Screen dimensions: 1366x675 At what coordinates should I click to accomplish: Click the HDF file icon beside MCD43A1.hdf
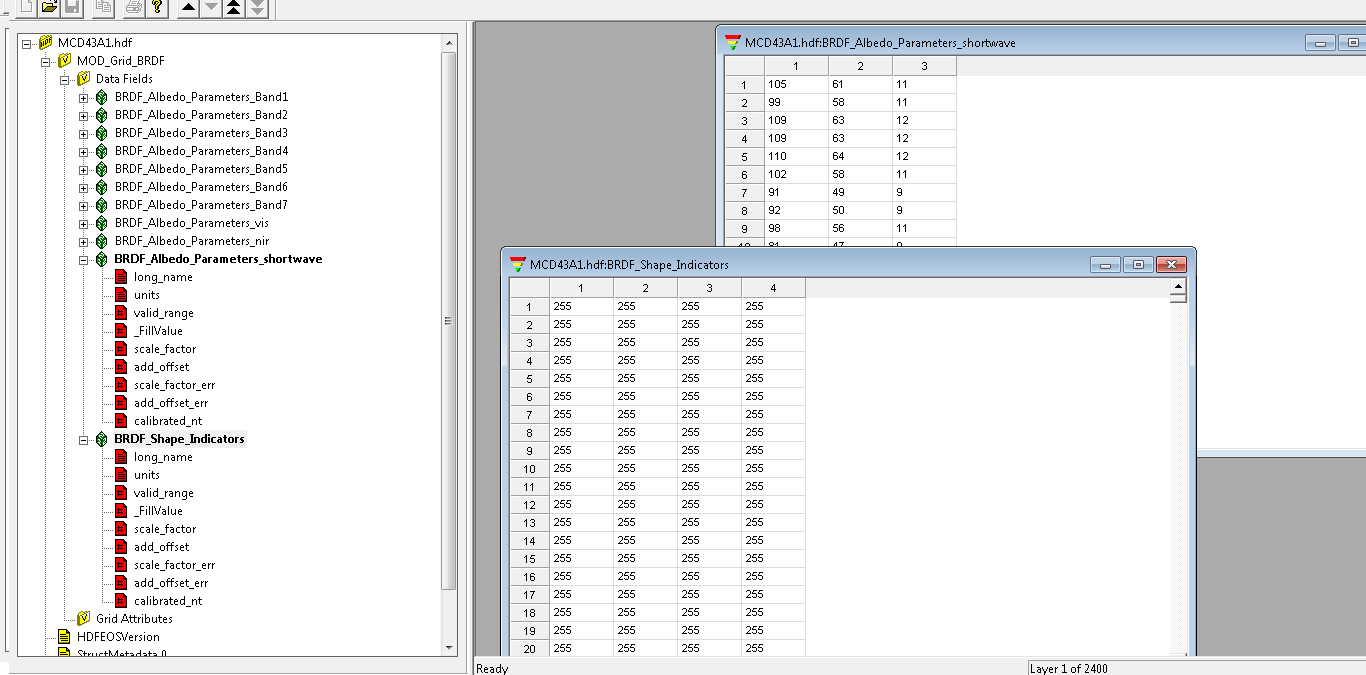pyautogui.click(x=44, y=43)
